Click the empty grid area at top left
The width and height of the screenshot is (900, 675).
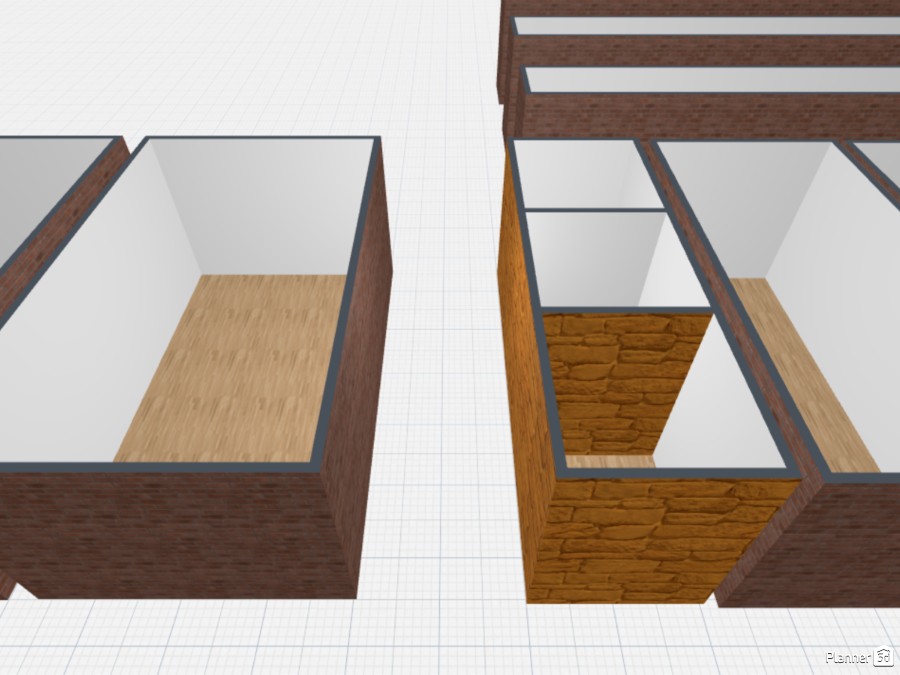point(200,60)
